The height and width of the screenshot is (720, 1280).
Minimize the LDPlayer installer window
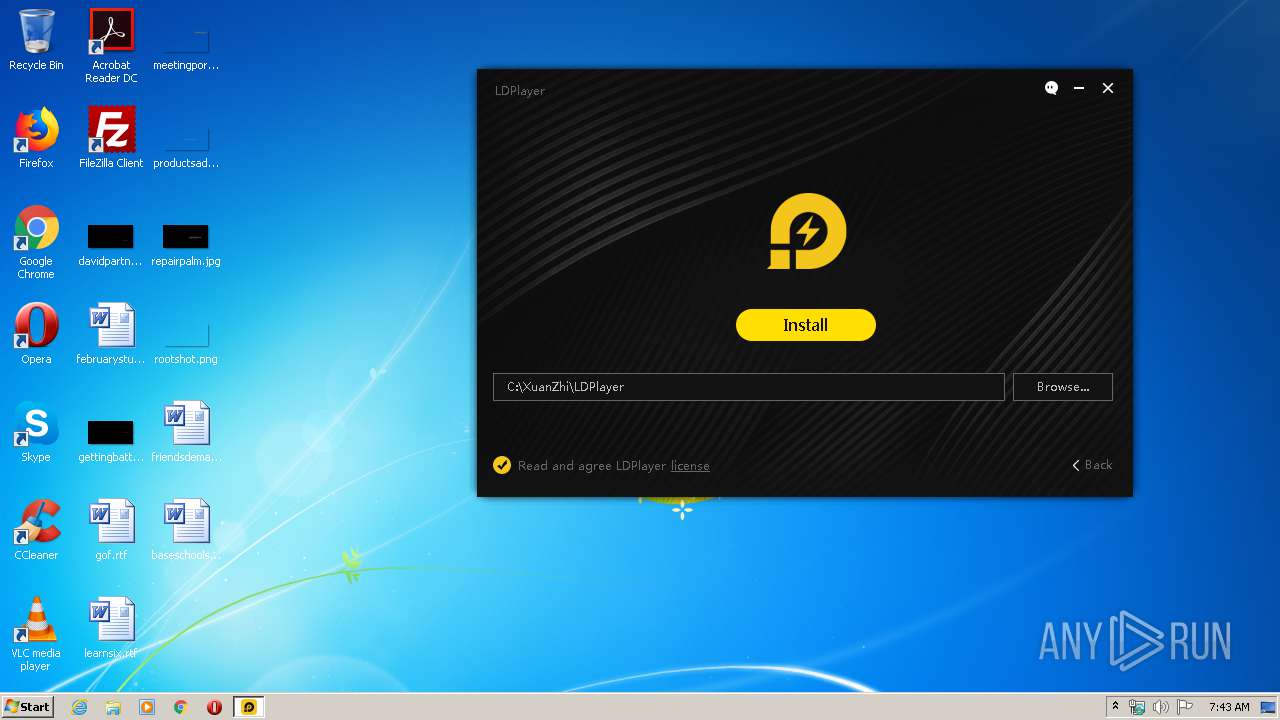pyautogui.click(x=1079, y=88)
